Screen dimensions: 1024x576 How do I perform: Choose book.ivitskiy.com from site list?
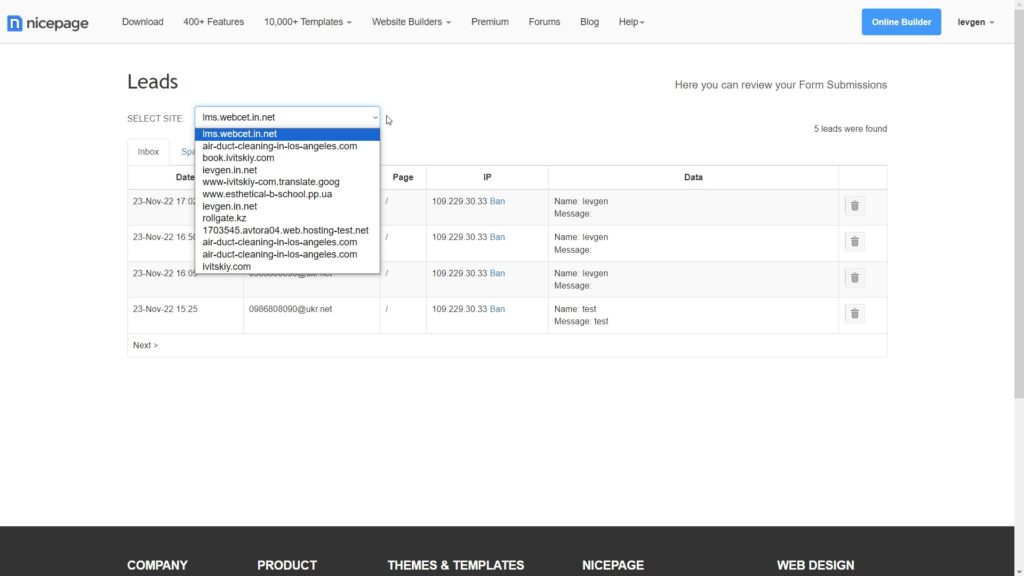(x=238, y=158)
